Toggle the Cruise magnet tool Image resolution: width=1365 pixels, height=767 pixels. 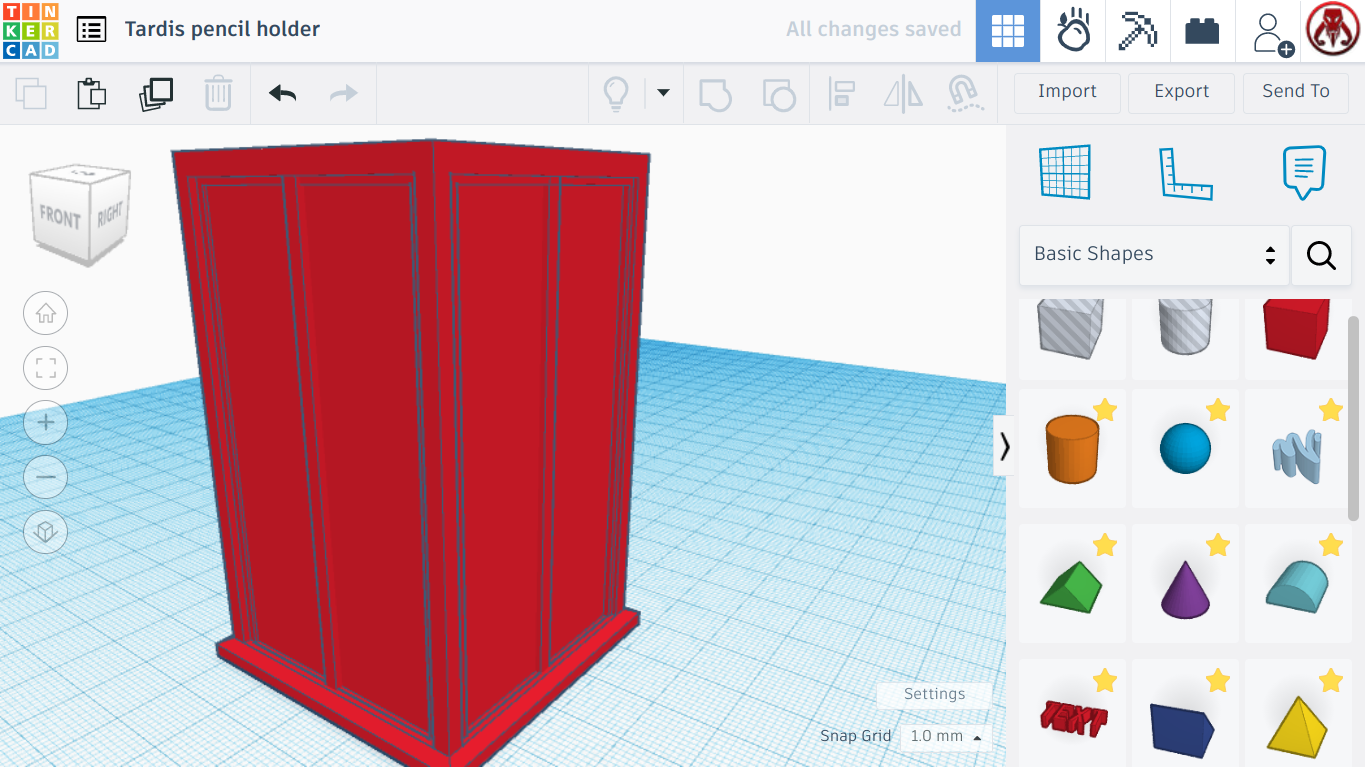point(964,94)
